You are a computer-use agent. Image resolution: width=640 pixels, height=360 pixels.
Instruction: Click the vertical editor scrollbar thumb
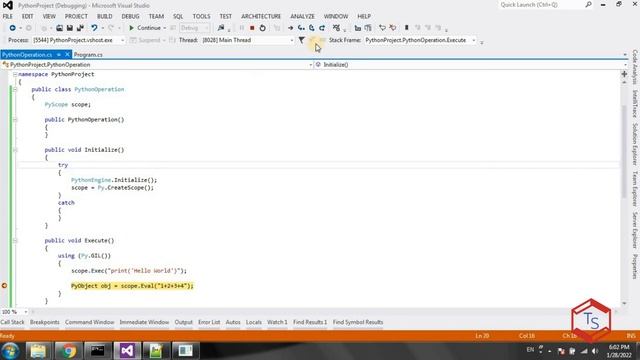point(624,151)
